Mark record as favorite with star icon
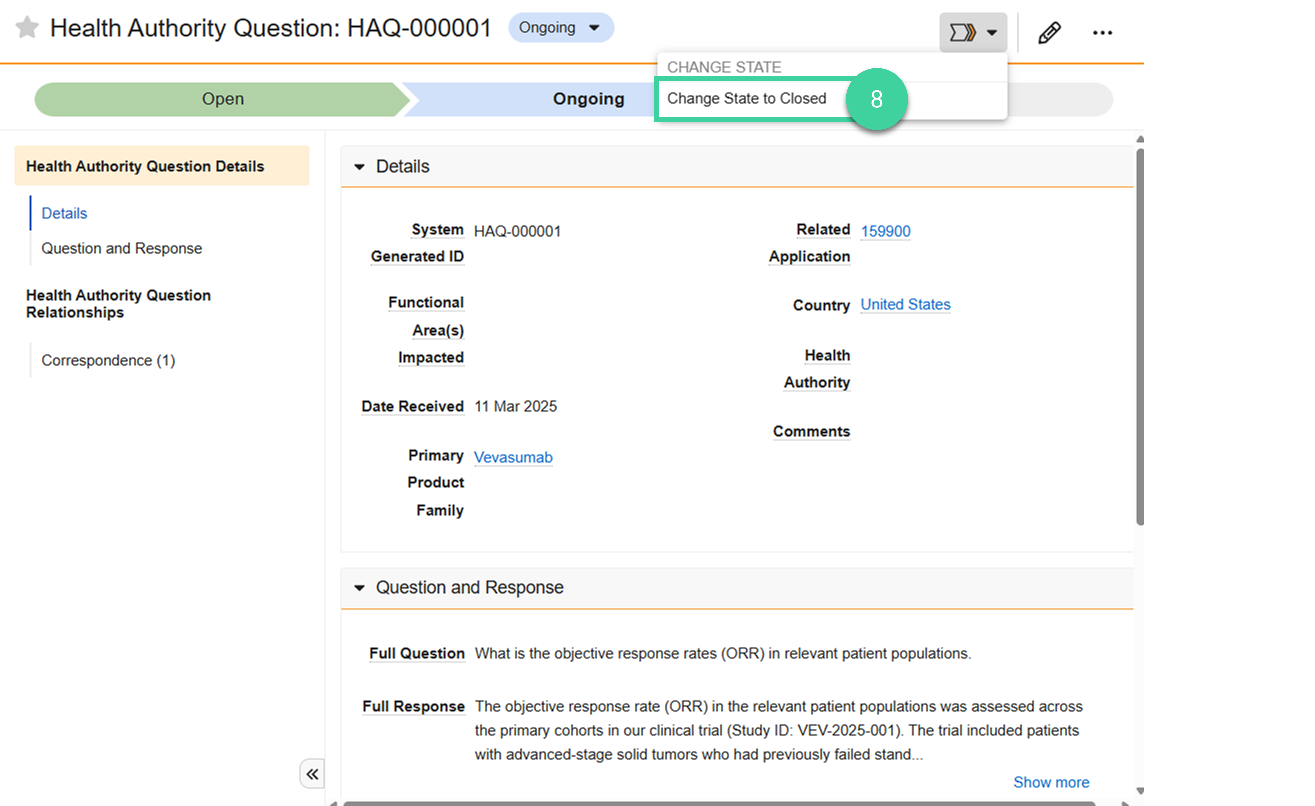 pyautogui.click(x=27, y=28)
